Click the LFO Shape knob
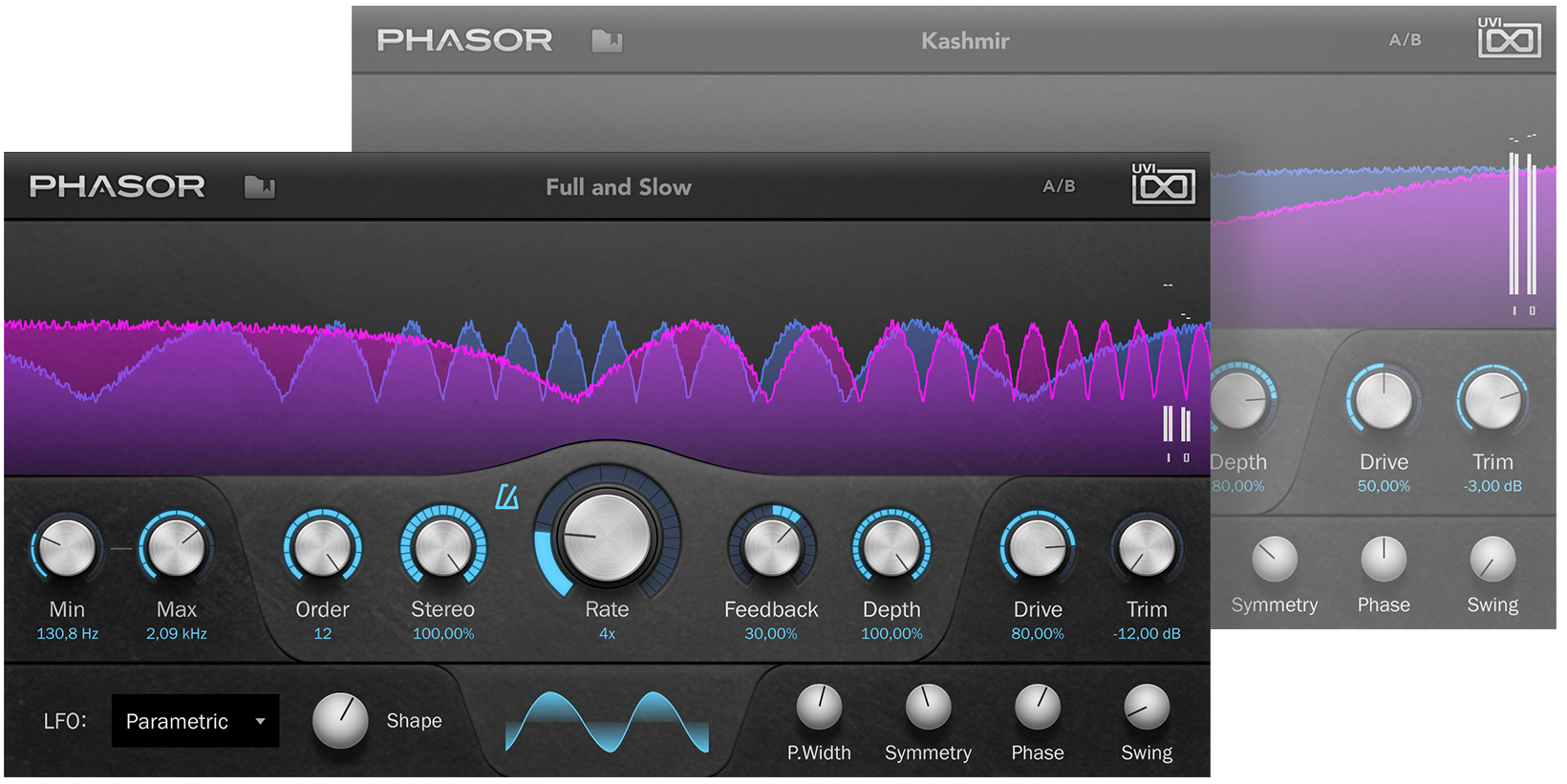 click(340, 720)
